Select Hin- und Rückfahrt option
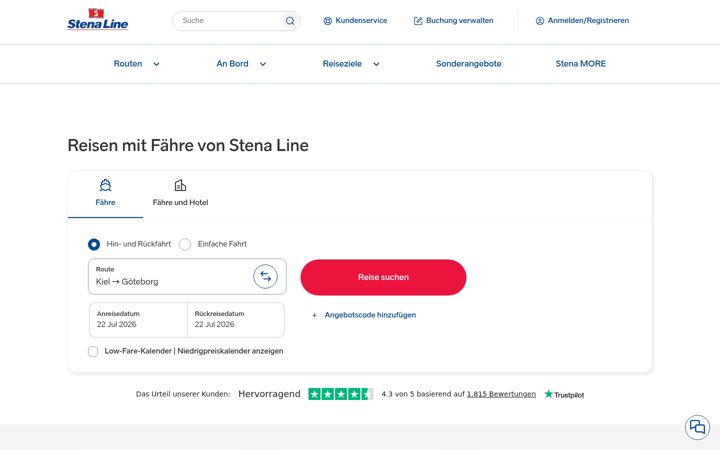Viewport: 720px width, 450px height. [94, 244]
